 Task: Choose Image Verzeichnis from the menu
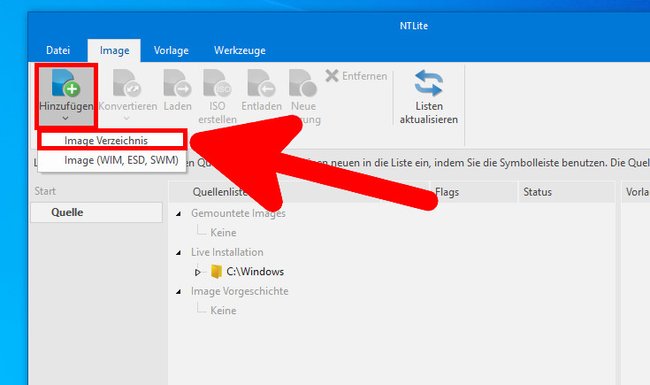pos(112,140)
